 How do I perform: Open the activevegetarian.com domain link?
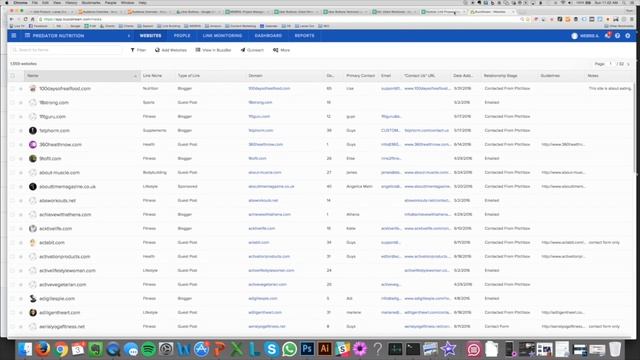pyautogui.click(x=267, y=284)
